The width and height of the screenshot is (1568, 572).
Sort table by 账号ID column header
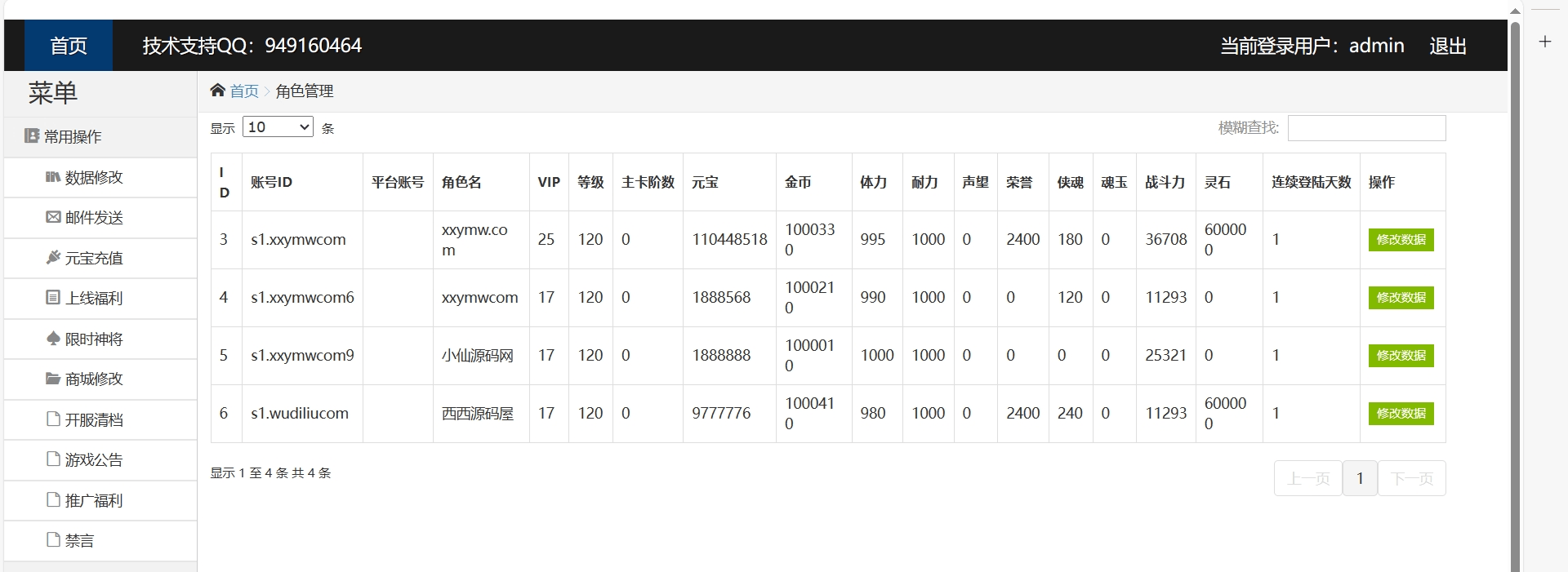[302, 182]
